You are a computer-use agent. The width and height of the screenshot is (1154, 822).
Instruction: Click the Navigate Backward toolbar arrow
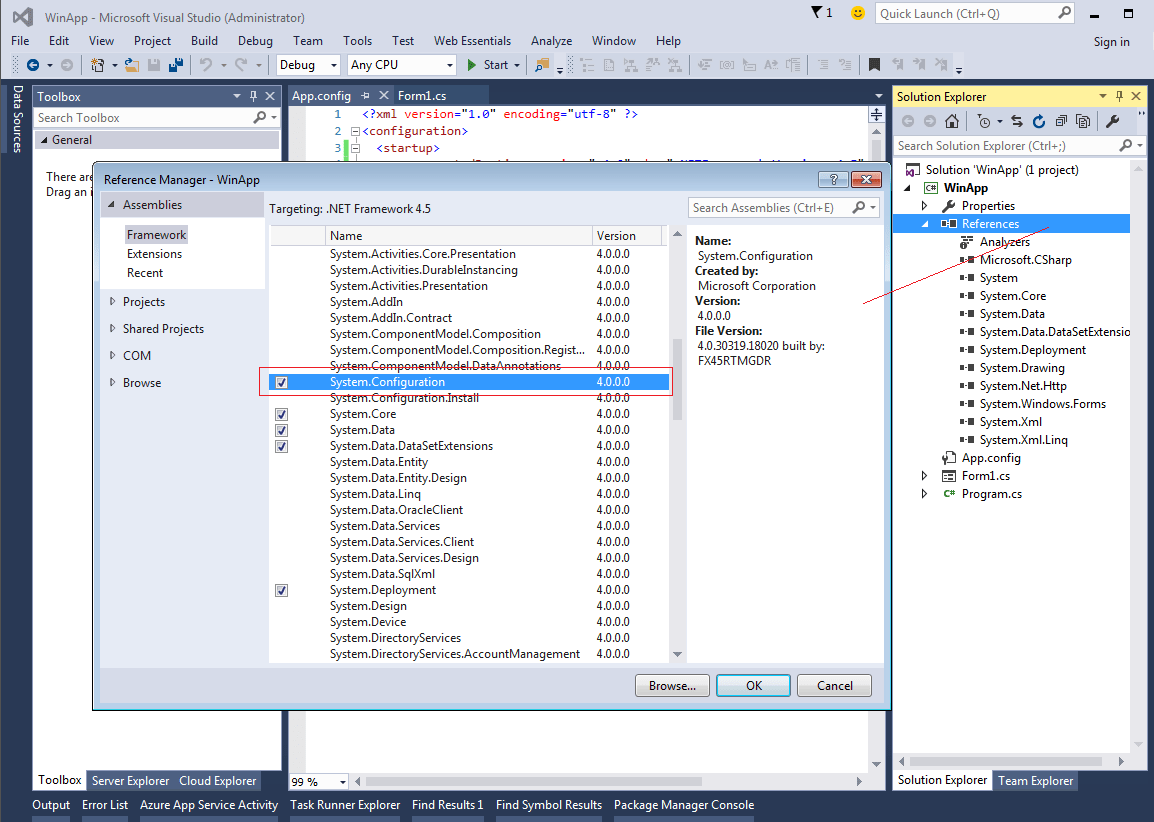click(32, 65)
